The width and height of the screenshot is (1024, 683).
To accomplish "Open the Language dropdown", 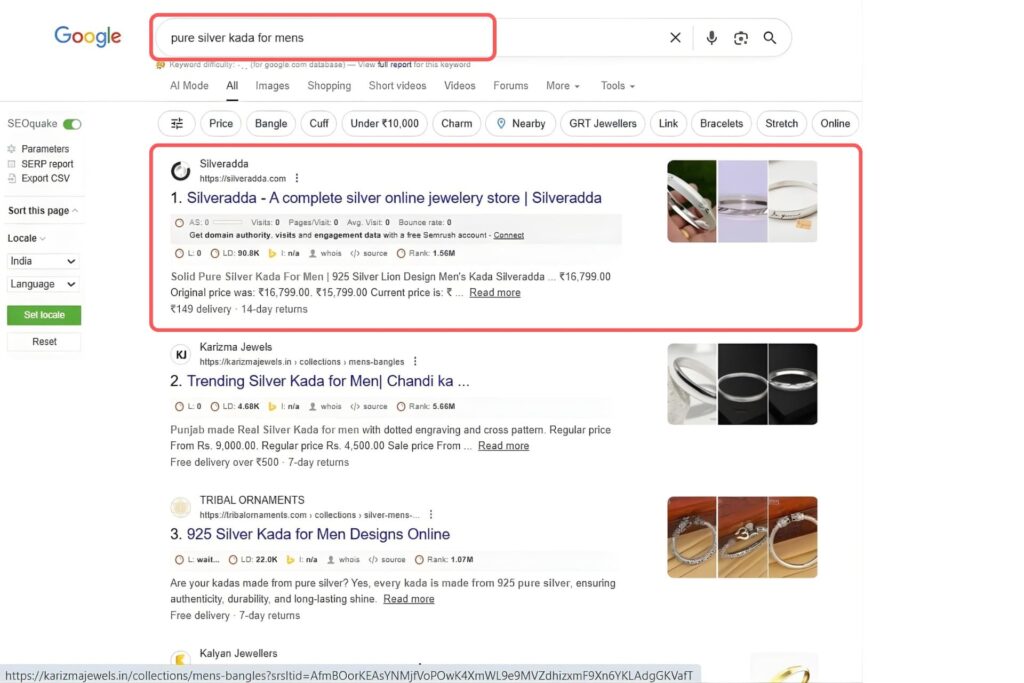I will point(43,284).
